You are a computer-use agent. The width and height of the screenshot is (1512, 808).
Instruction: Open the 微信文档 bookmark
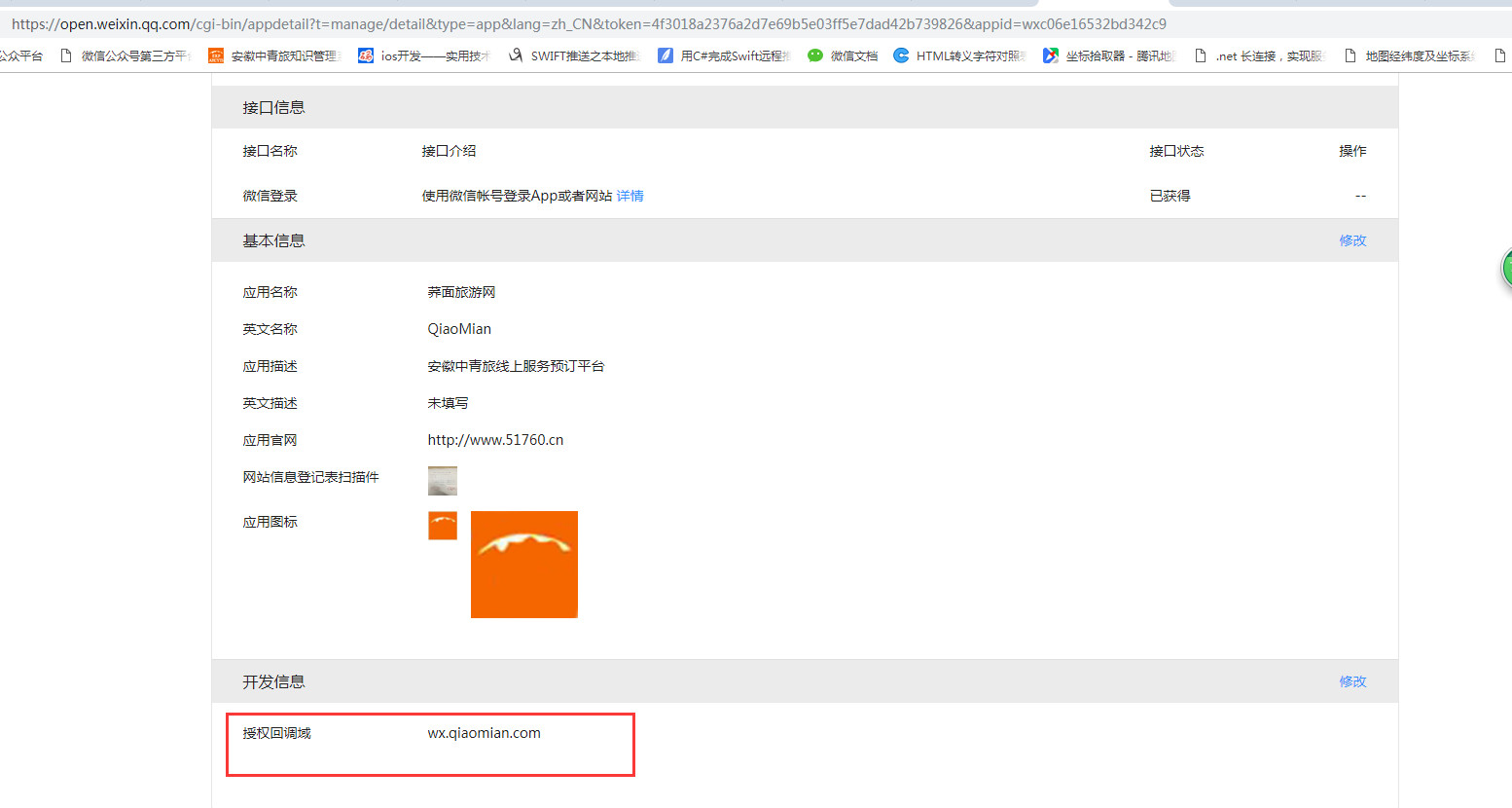(843, 56)
